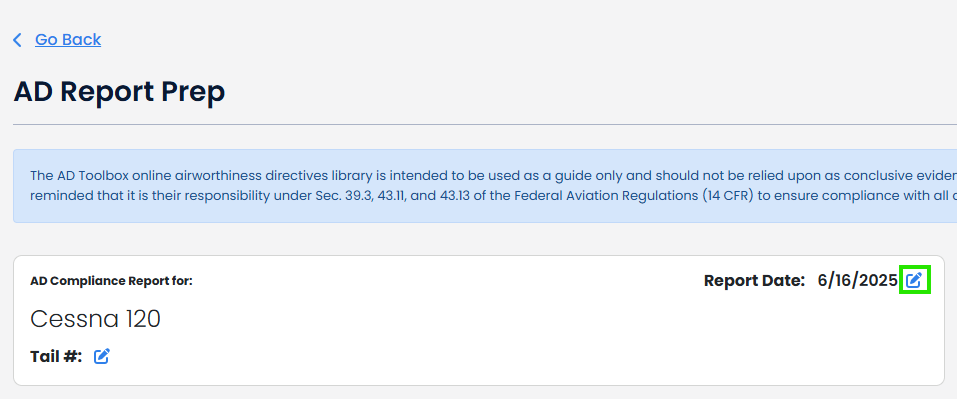Click the divider line under the heading

point(485,124)
